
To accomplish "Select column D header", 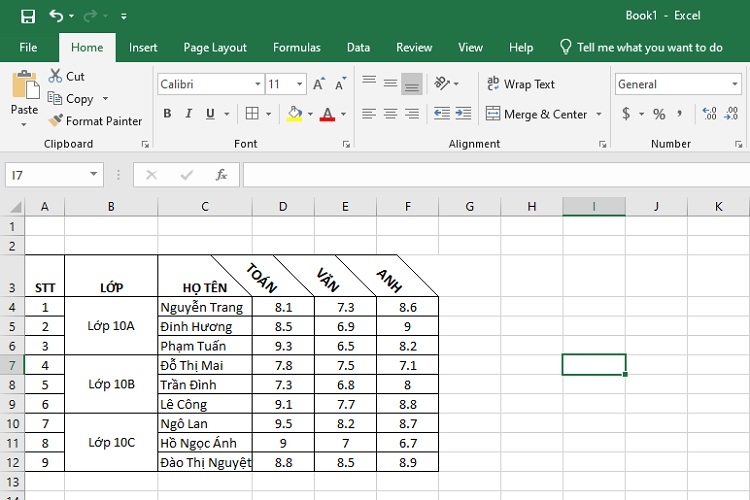I will tap(283, 207).
